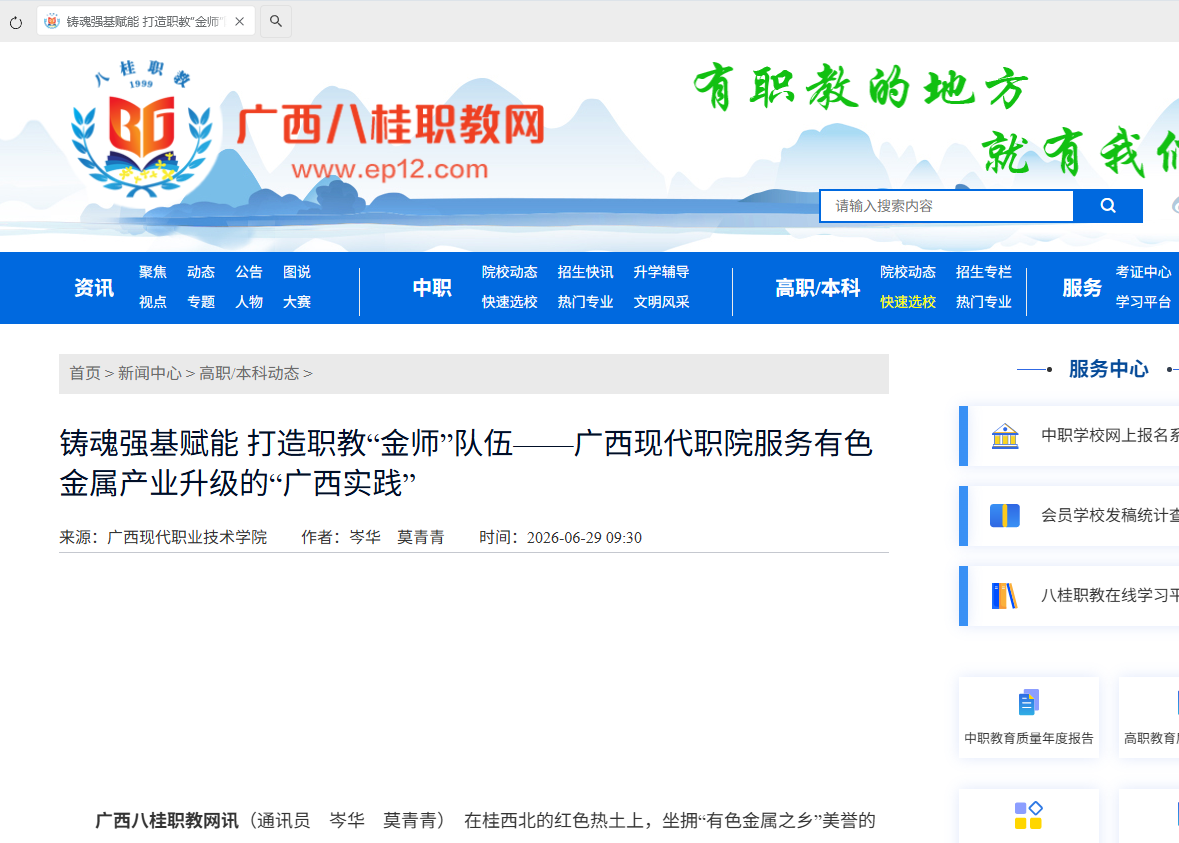Open 热门专业 under 中职

pos(586,302)
